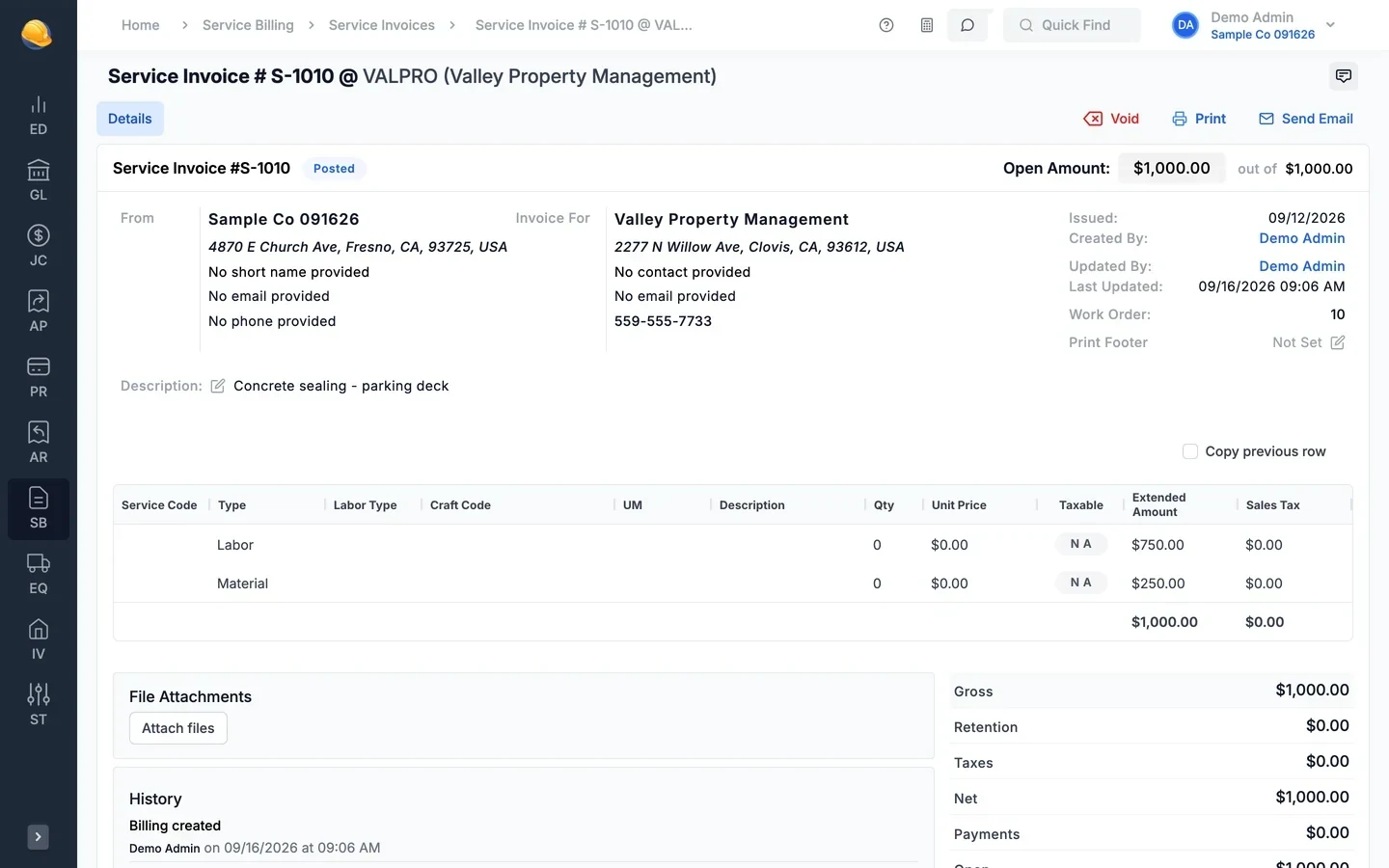Open the AP accounts payable module

click(39, 312)
